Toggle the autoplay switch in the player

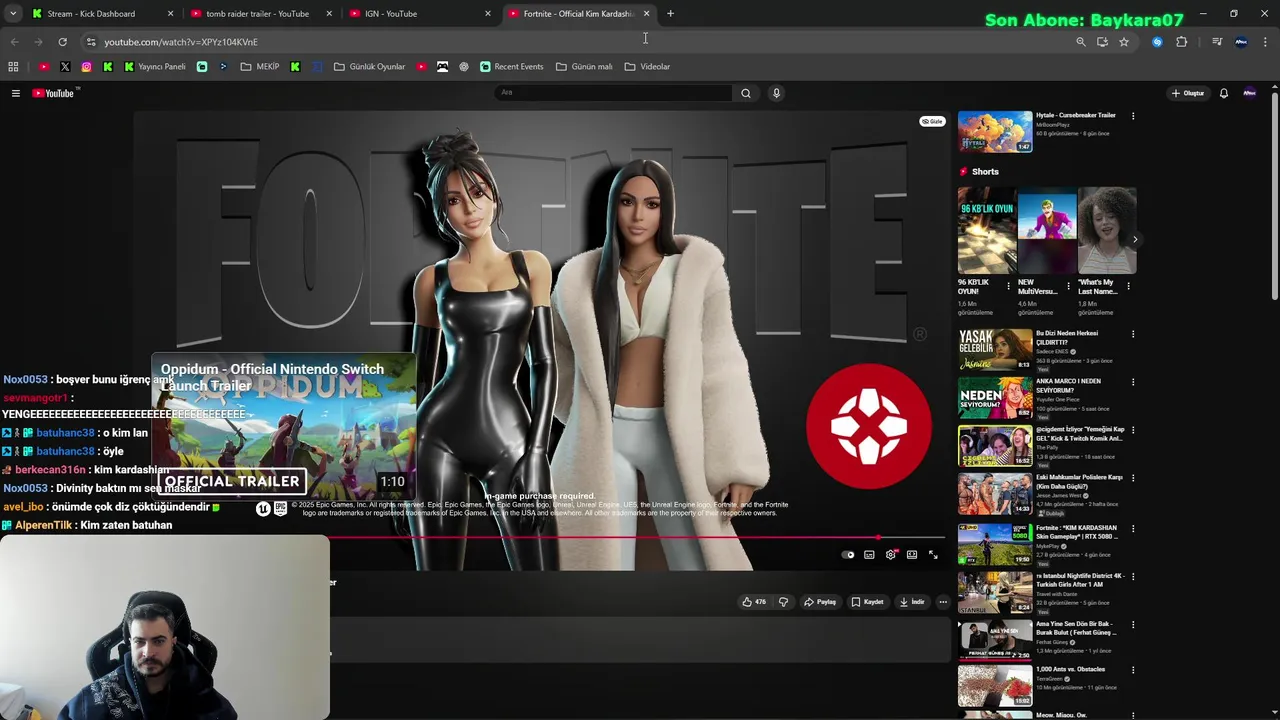point(848,555)
